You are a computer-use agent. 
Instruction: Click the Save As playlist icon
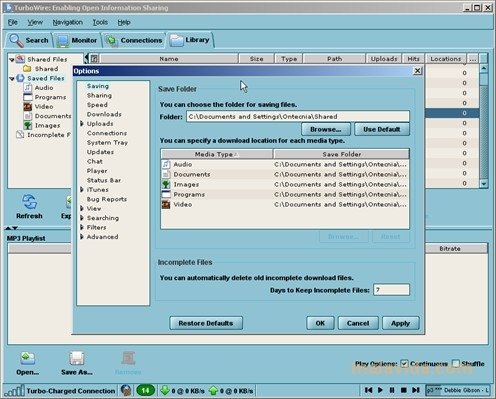[x=77, y=358]
